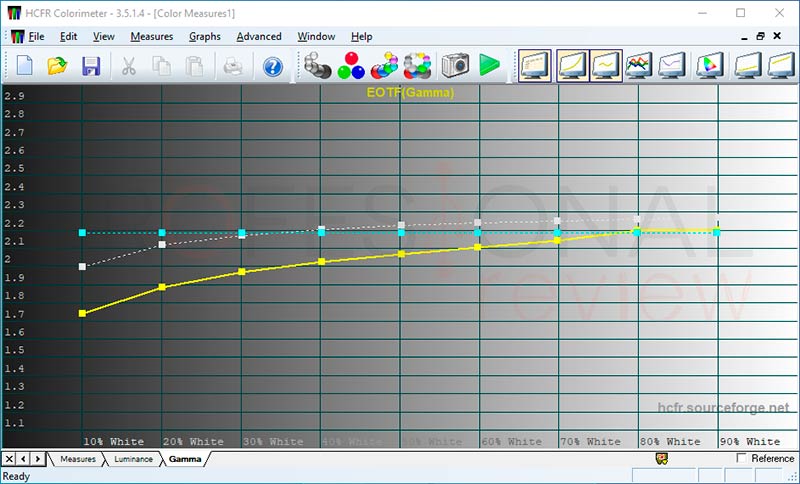Go to the previous tab with left arrow
The width and height of the screenshot is (800, 484).
23,459
